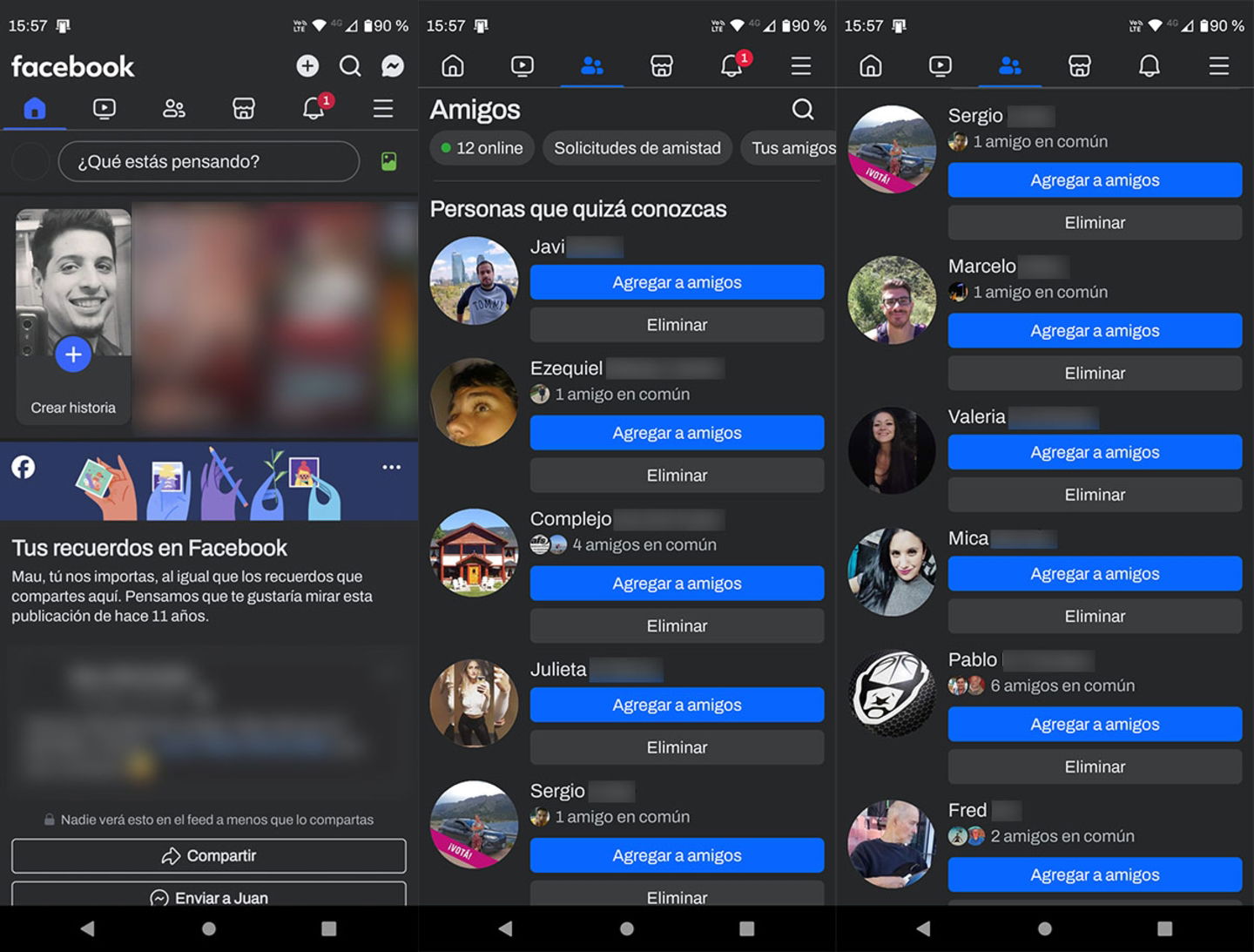Open Javi's profile picture
Image resolution: width=1254 pixels, height=952 pixels.
pos(474,280)
